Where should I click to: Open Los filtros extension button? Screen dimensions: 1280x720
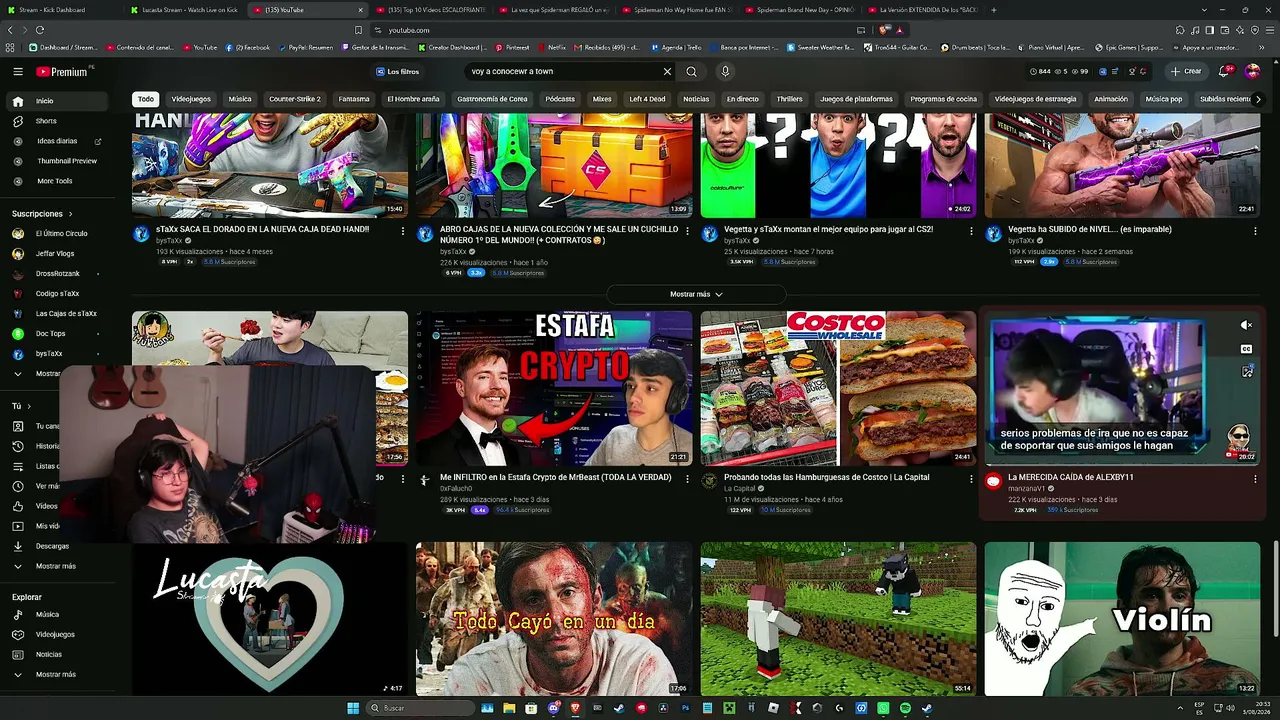tap(398, 72)
